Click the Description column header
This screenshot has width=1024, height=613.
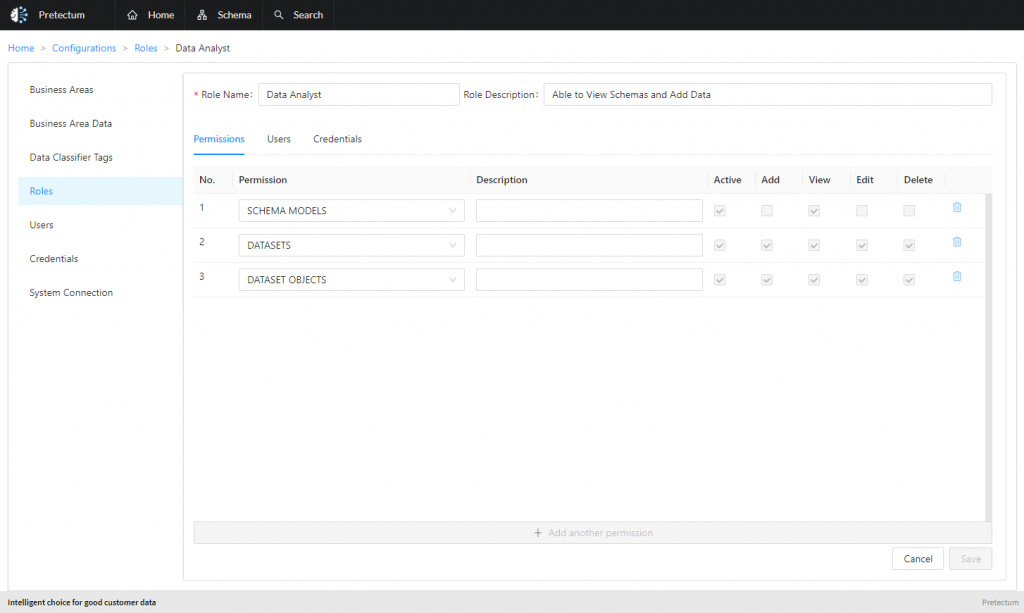(502, 180)
